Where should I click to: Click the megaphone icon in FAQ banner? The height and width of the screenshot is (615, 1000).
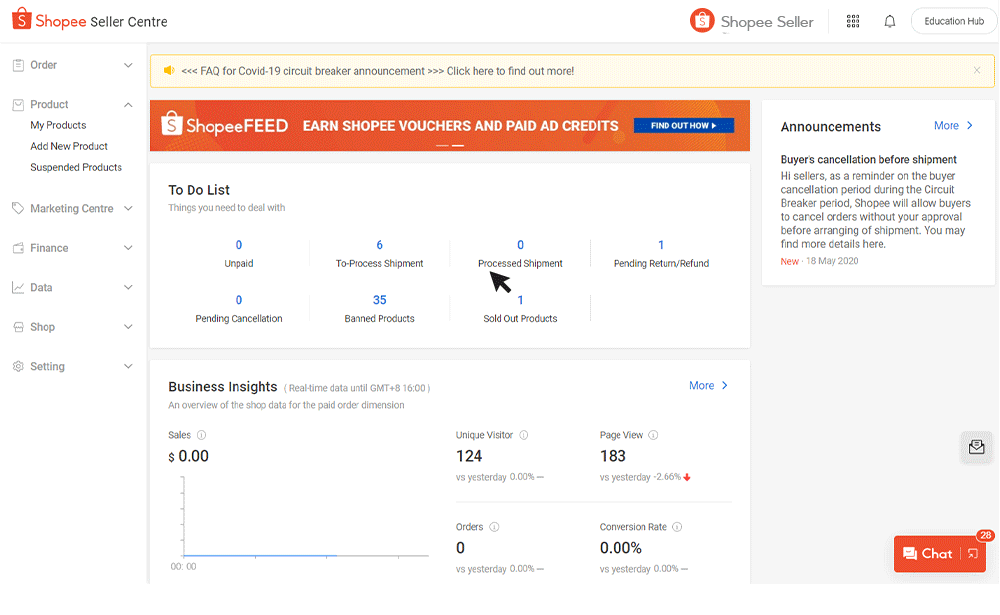tap(169, 71)
